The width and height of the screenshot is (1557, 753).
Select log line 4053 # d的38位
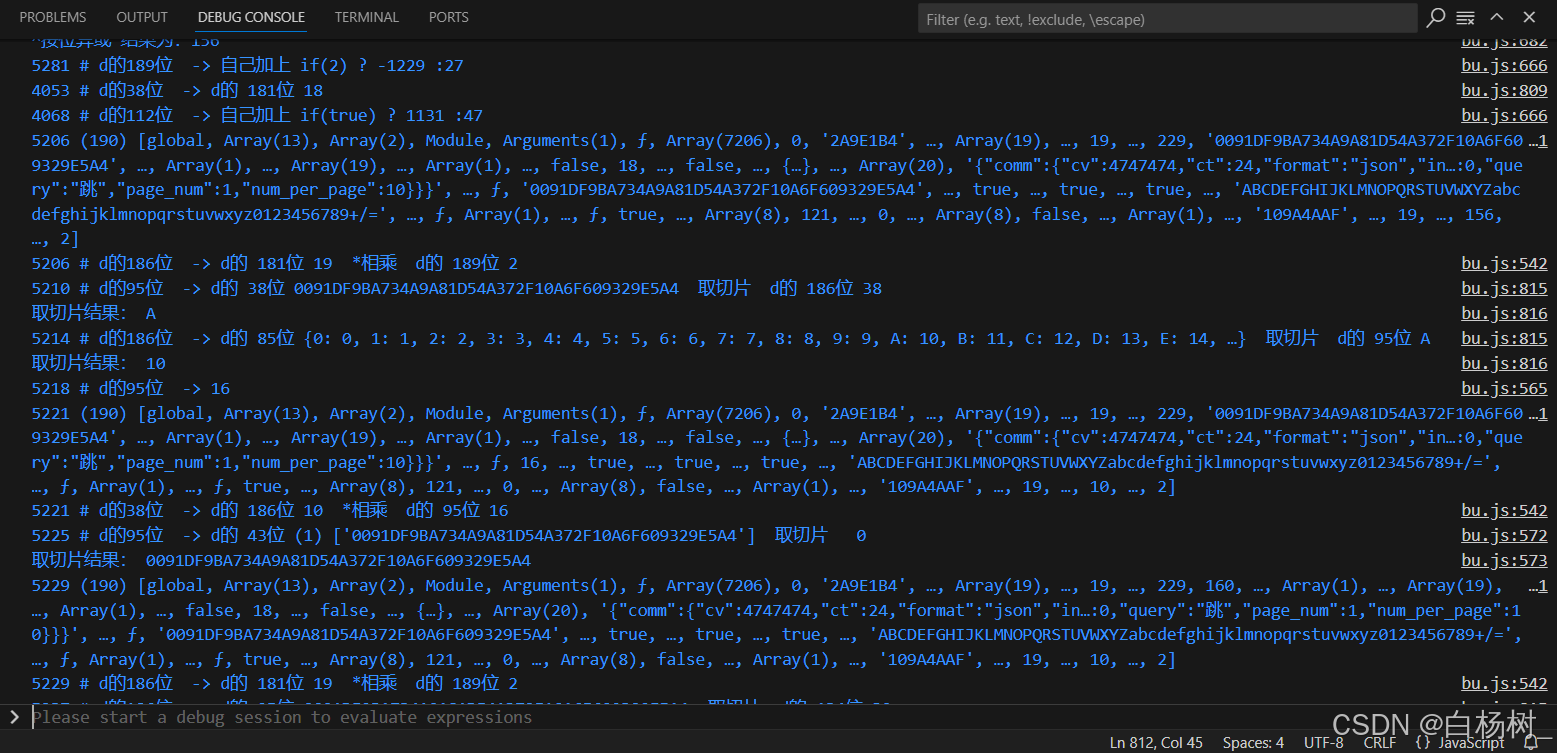coord(177,90)
